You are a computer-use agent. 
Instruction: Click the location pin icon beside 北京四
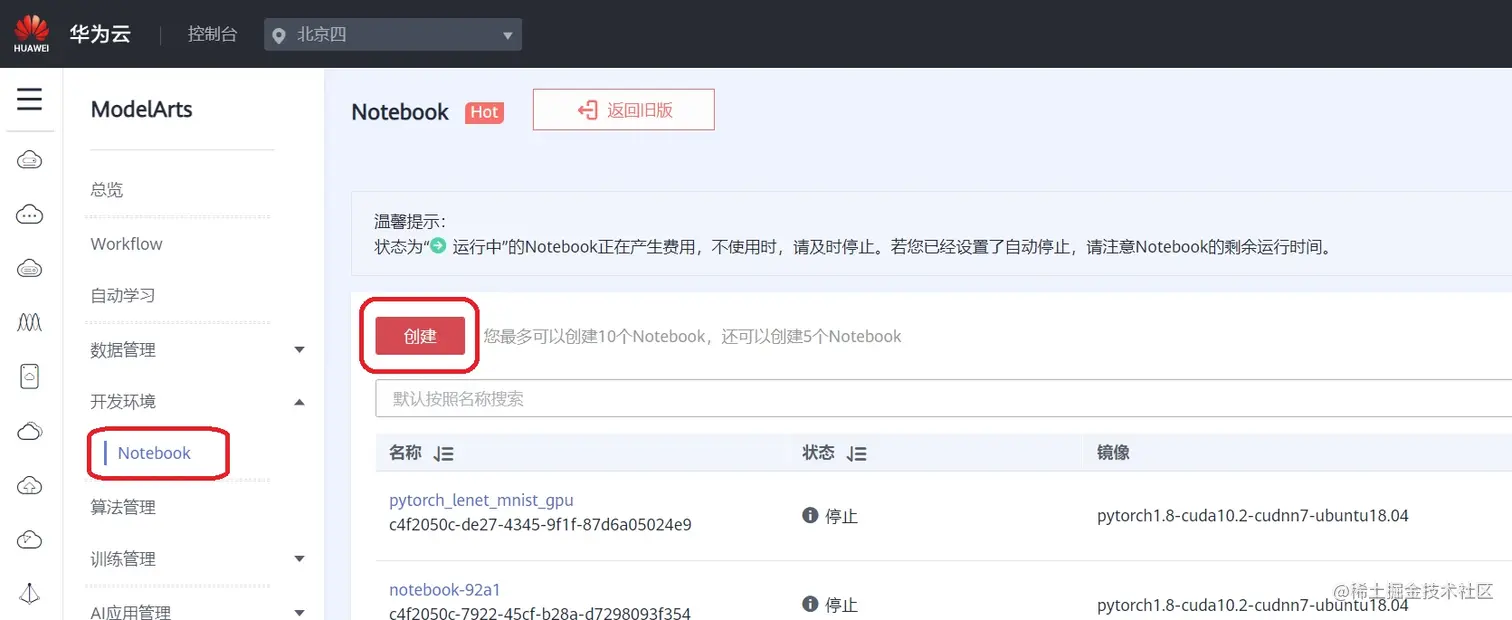280,35
